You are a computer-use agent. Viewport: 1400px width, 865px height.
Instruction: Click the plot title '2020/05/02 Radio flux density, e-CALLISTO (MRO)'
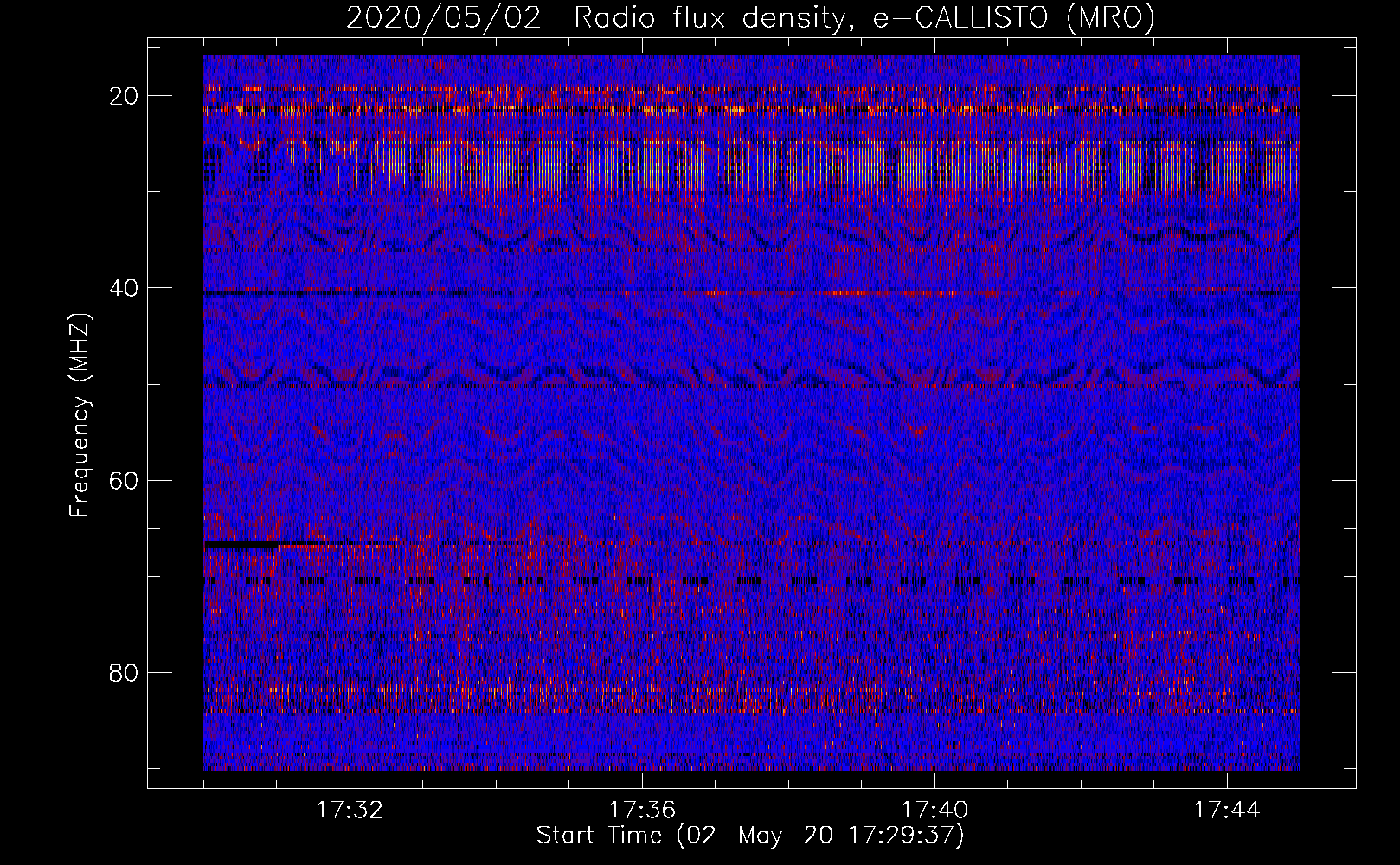[750, 17]
